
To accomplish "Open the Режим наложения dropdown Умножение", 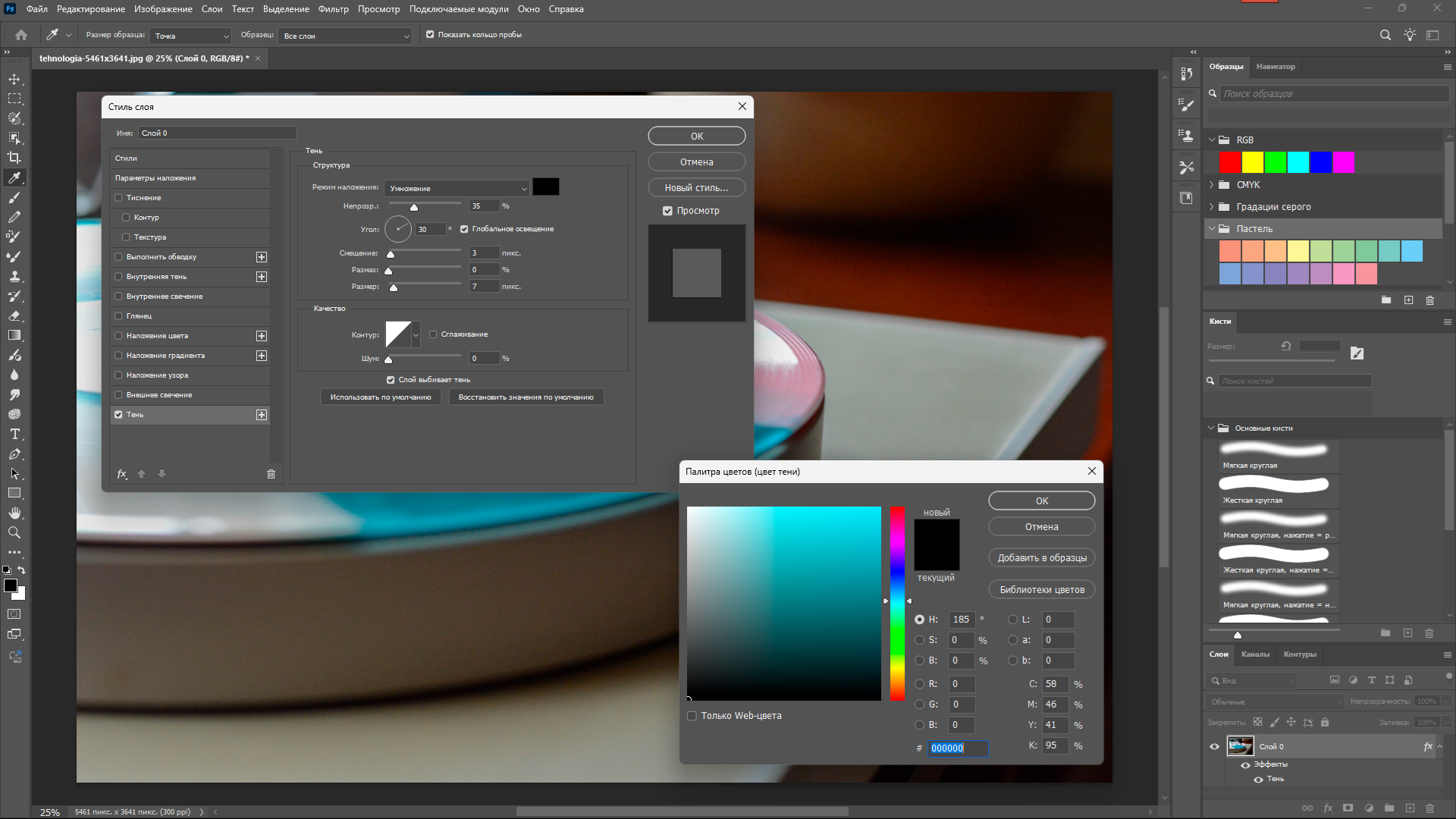I will click(x=457, y=188).
